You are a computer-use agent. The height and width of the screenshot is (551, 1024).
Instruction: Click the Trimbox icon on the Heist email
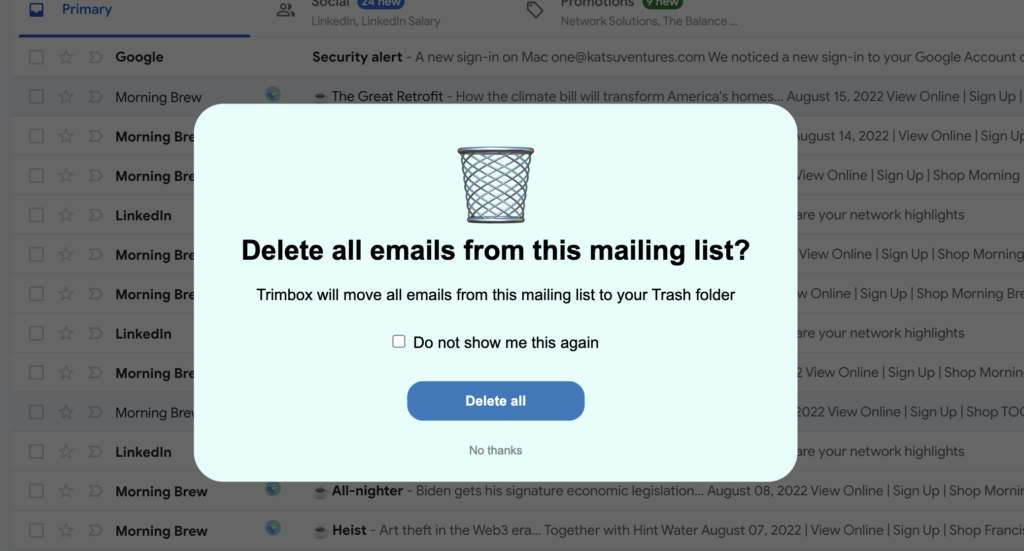click(273, 528)
